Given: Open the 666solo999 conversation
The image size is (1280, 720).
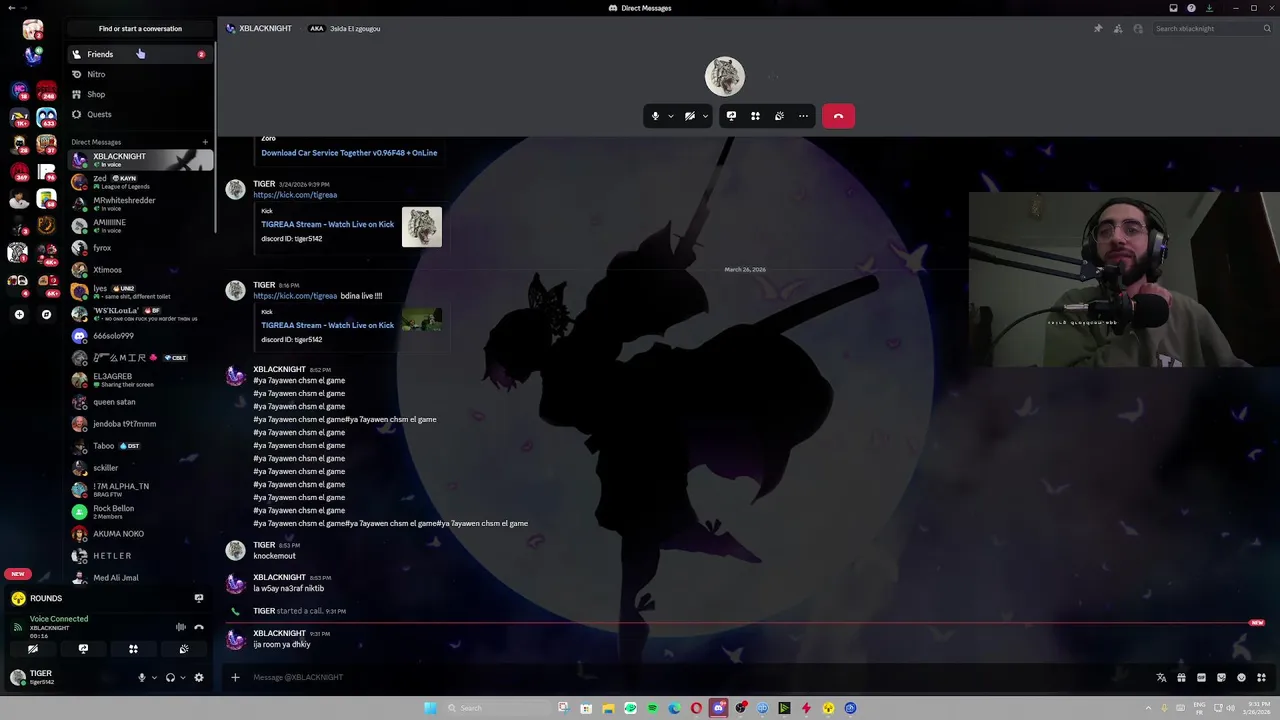Looking at the screenshot, I should (140, 336).
